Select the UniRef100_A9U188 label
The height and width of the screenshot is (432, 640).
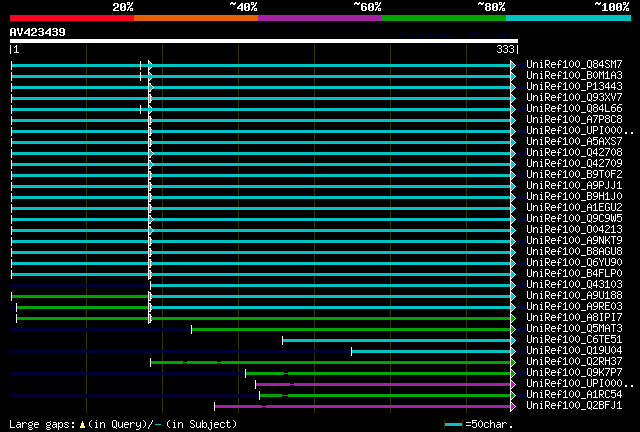point(574,296)
